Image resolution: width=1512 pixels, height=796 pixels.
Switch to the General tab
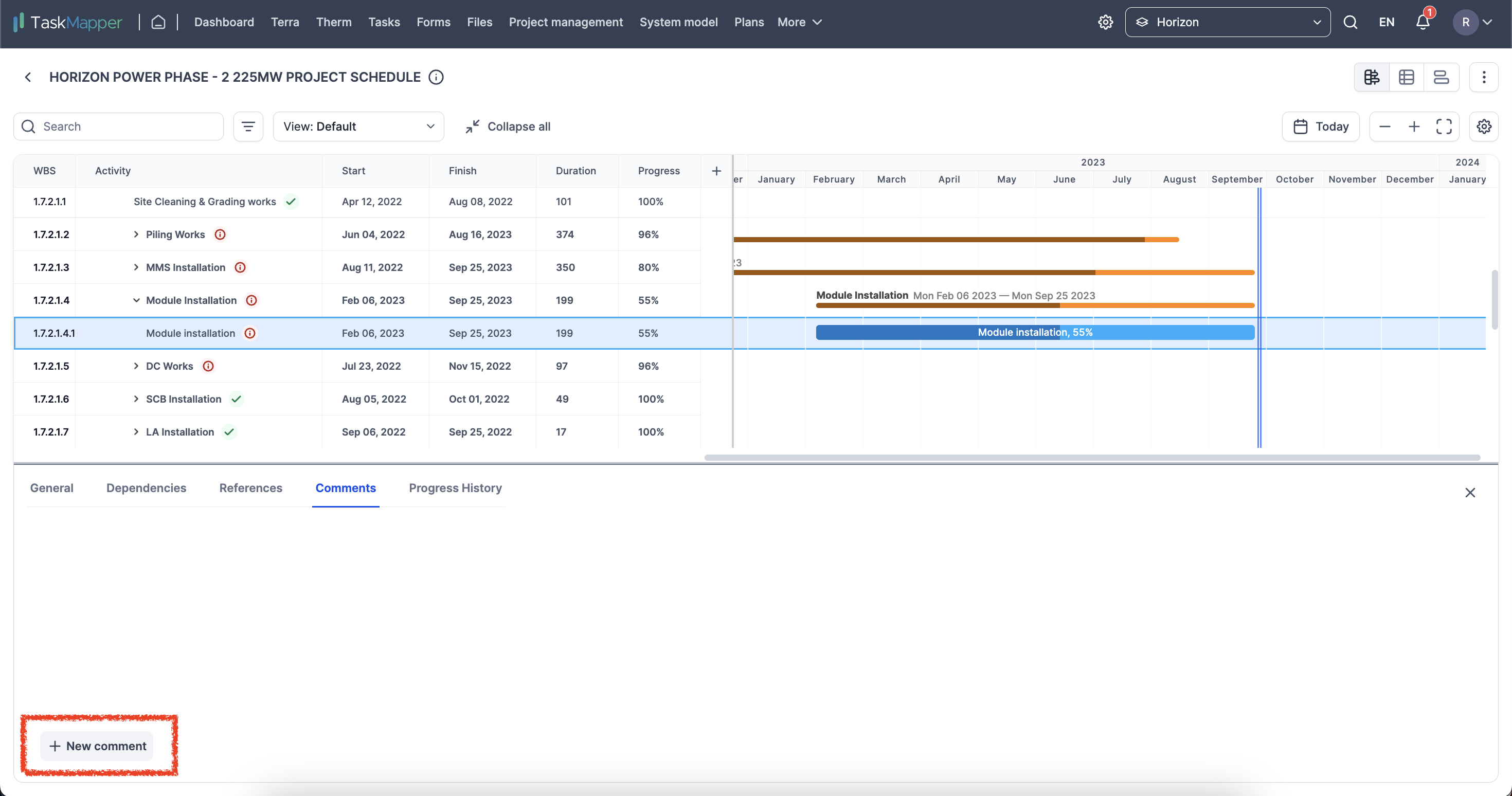[x=51, y=489]
